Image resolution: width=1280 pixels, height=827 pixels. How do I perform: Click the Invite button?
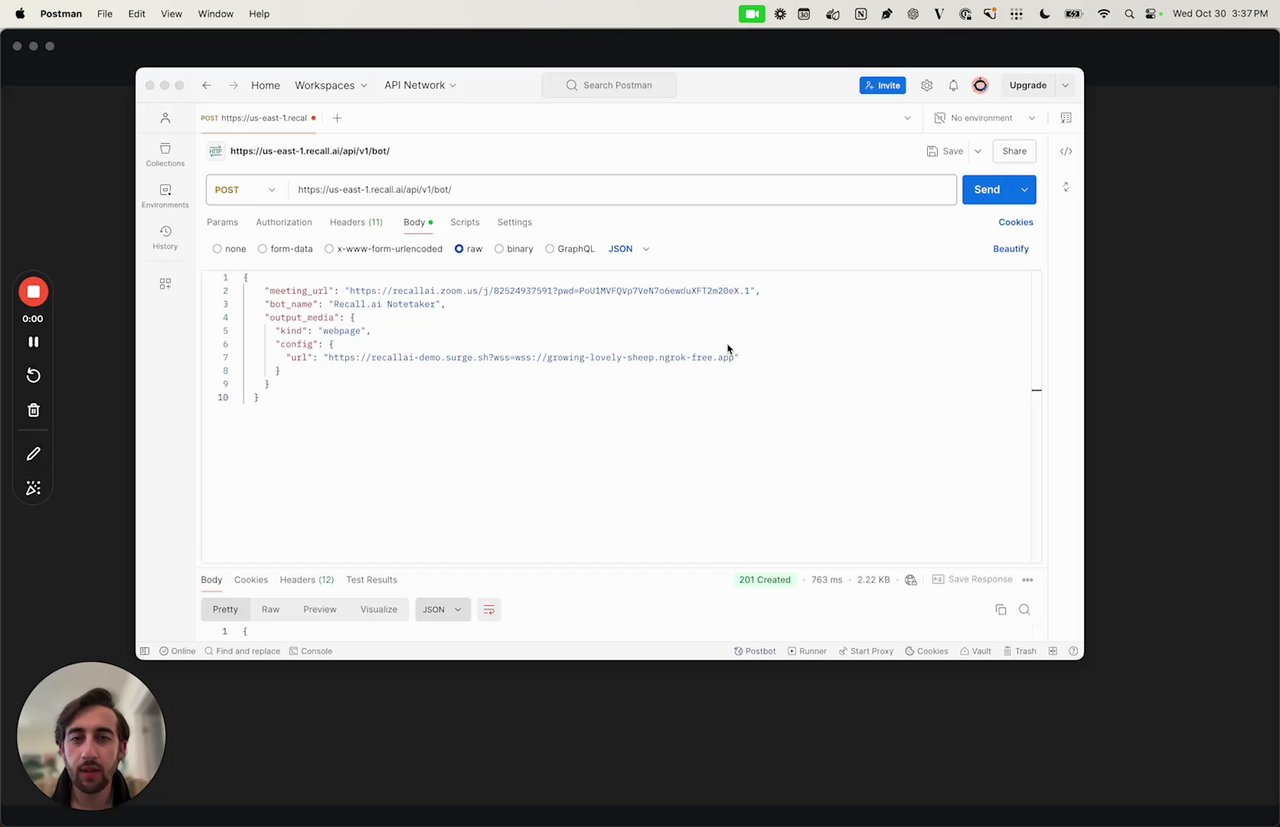pos(882,85)
